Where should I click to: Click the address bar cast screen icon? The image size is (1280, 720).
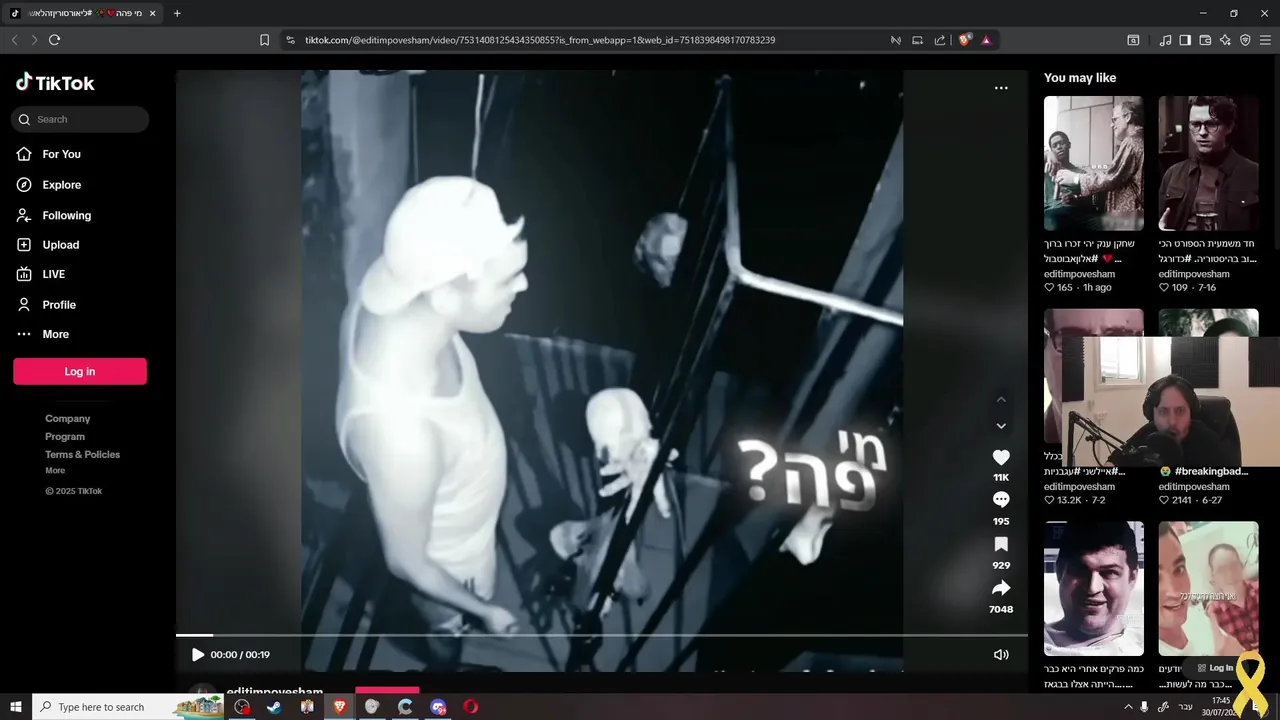click(917, 40)
